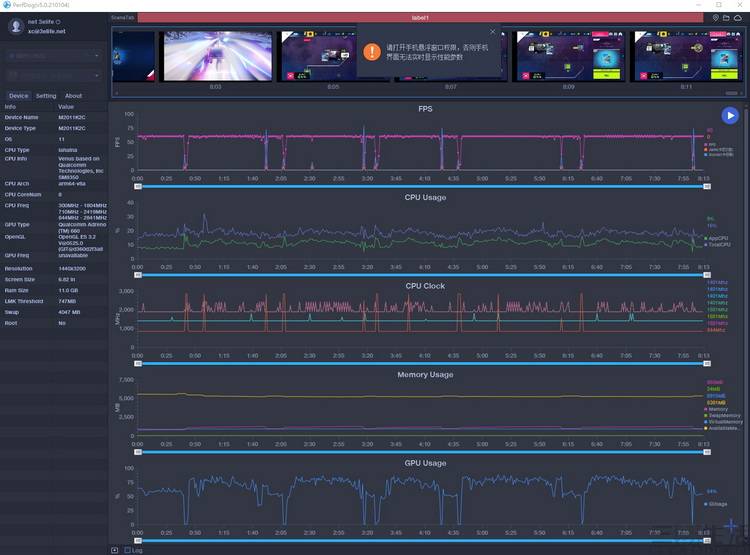
Task: Switch to the About tab
Action: pos(74,96)
